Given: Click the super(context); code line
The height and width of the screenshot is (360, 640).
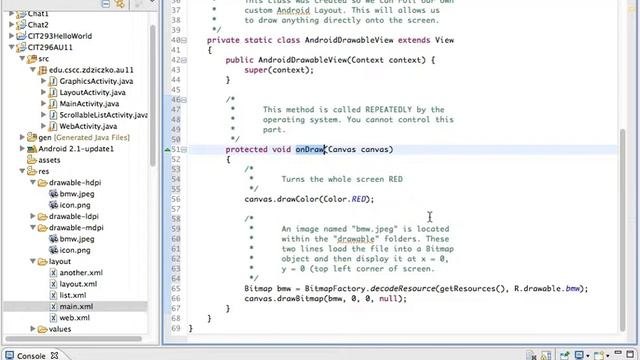Looking at the screenshot, I should [x=279, y=70].
